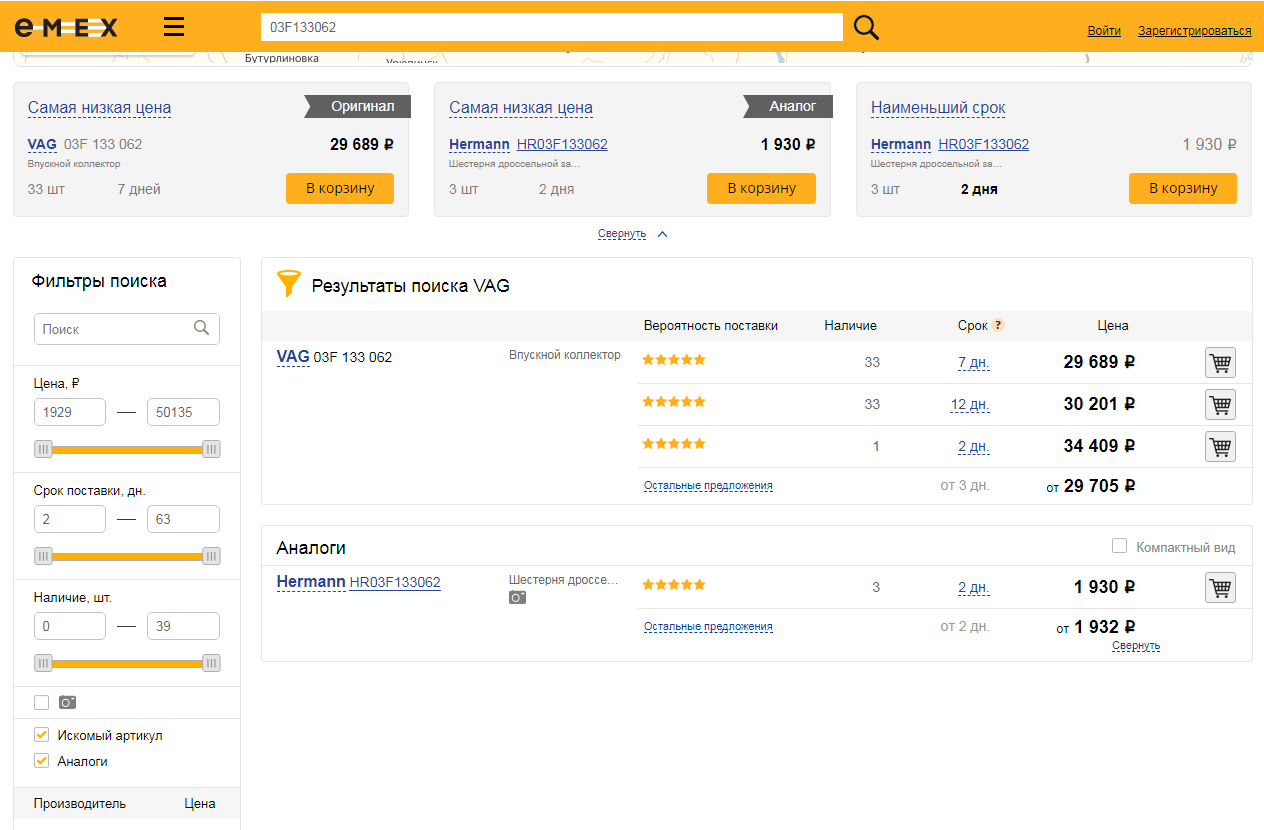
Task: Click the 7 дн. delivery term link
Action: pyautogui.click(x=974, y=363)
